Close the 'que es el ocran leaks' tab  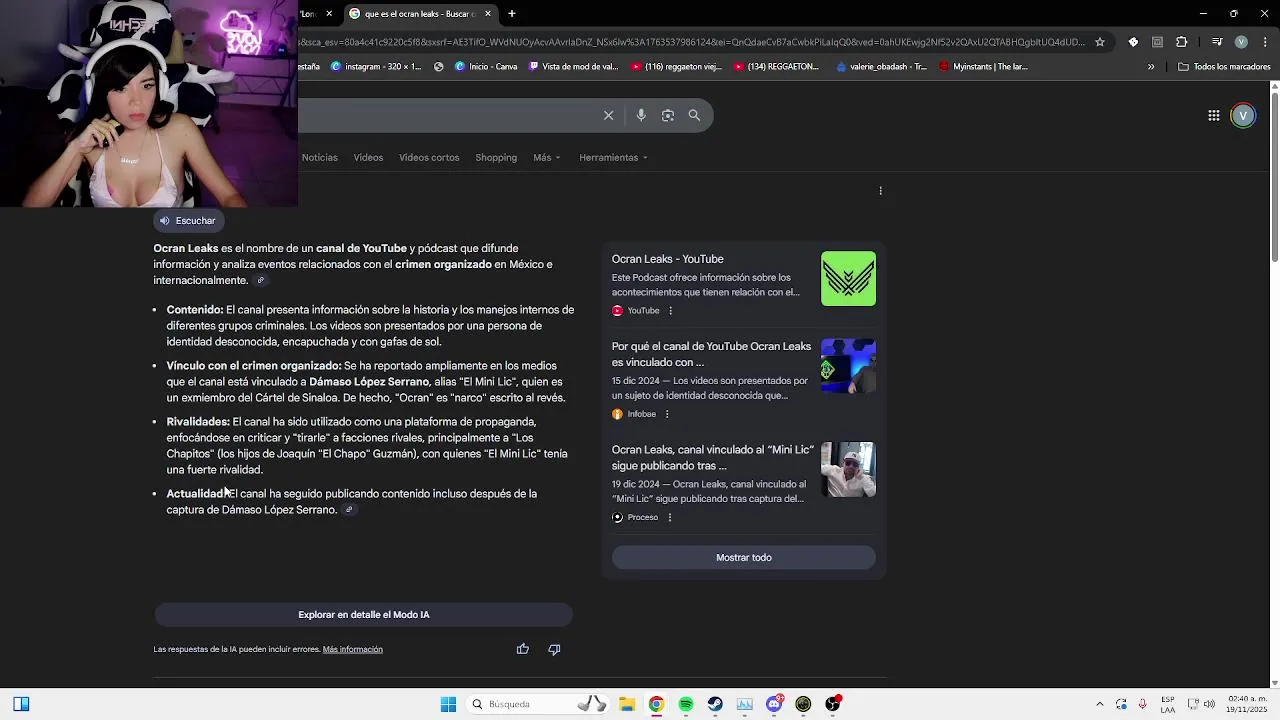[488, 14]
